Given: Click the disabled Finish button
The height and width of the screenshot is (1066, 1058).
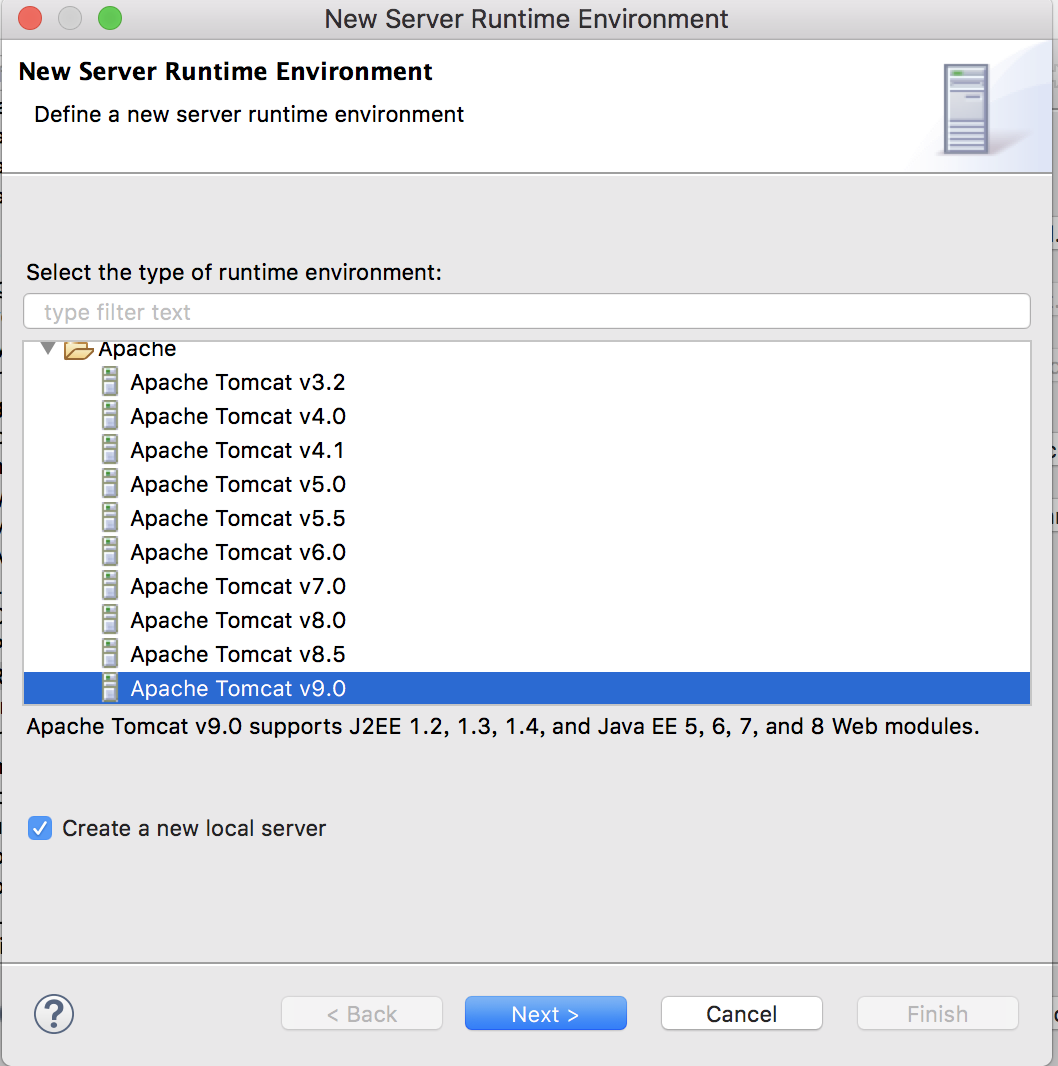Looking at the screenshot, I should [937, 1014].
